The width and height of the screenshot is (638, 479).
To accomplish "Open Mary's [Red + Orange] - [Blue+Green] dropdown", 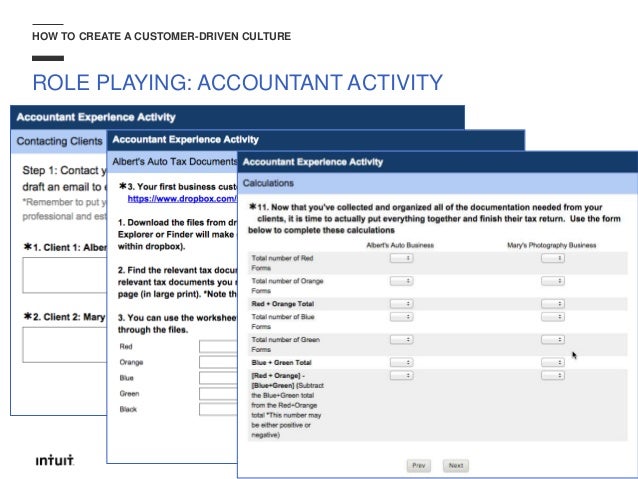I will click(x=553, y=375).
